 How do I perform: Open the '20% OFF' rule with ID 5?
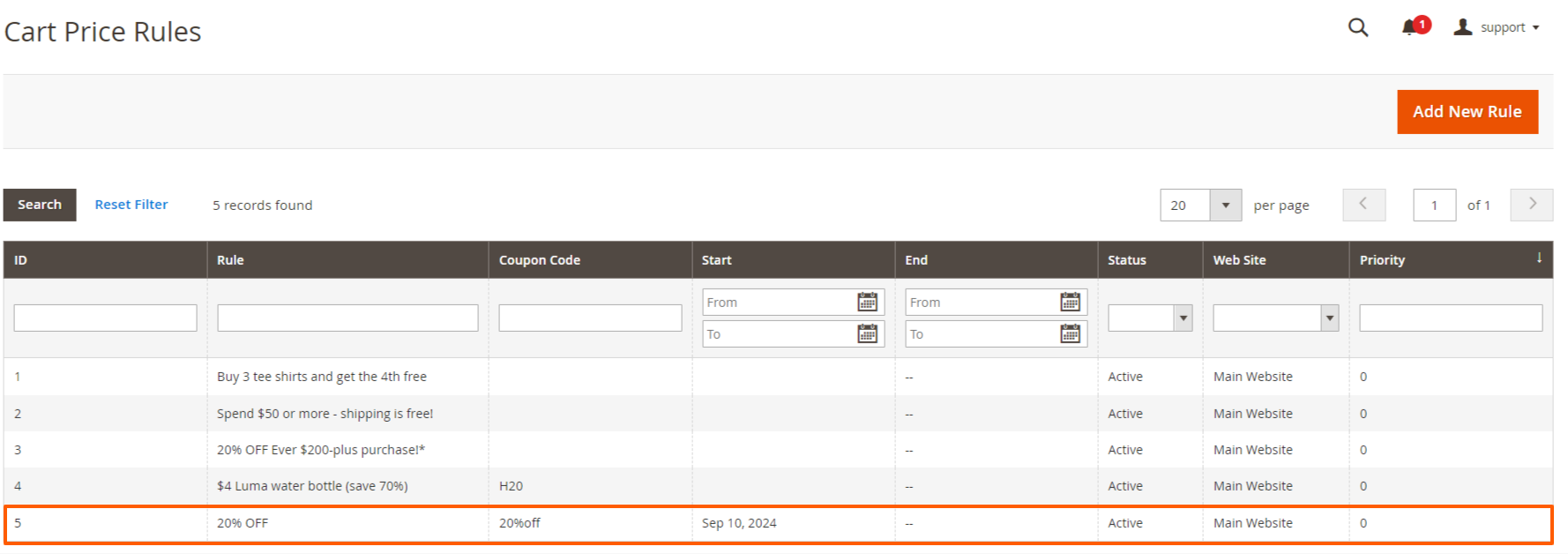(x=243, y=523)
